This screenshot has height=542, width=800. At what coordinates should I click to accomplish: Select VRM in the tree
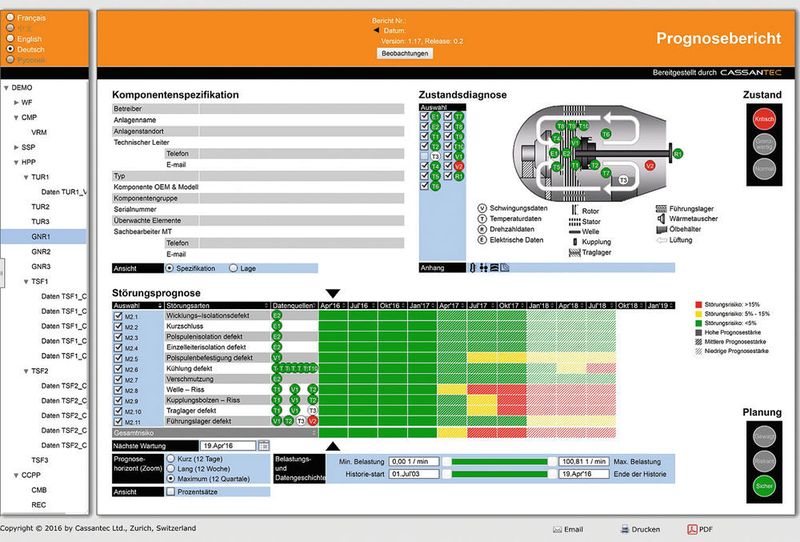pos(39,132)
